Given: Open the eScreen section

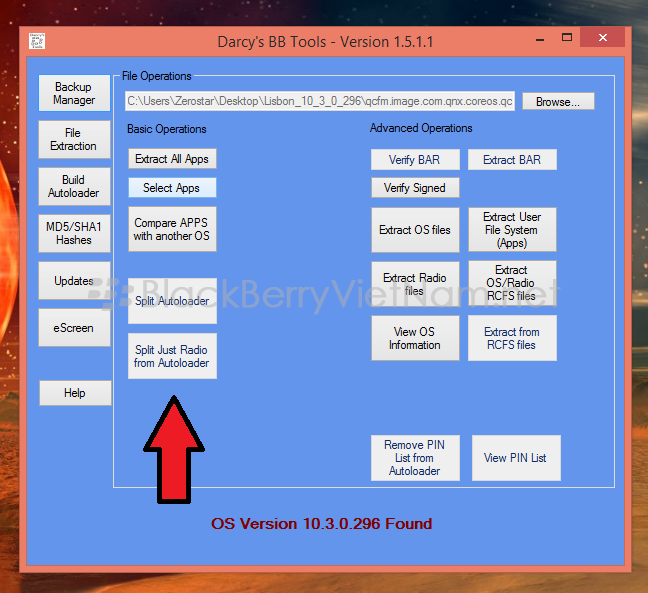Looking at the screenshot, I should [74, 328].
